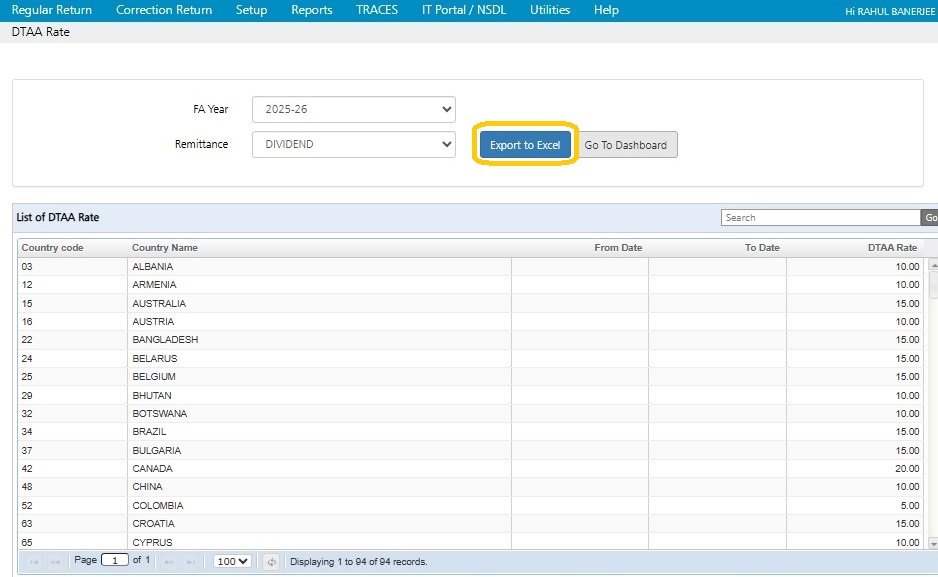The image size is (938, 577).
Task: Open the records per page dropdown
Action: pos(232,562)
